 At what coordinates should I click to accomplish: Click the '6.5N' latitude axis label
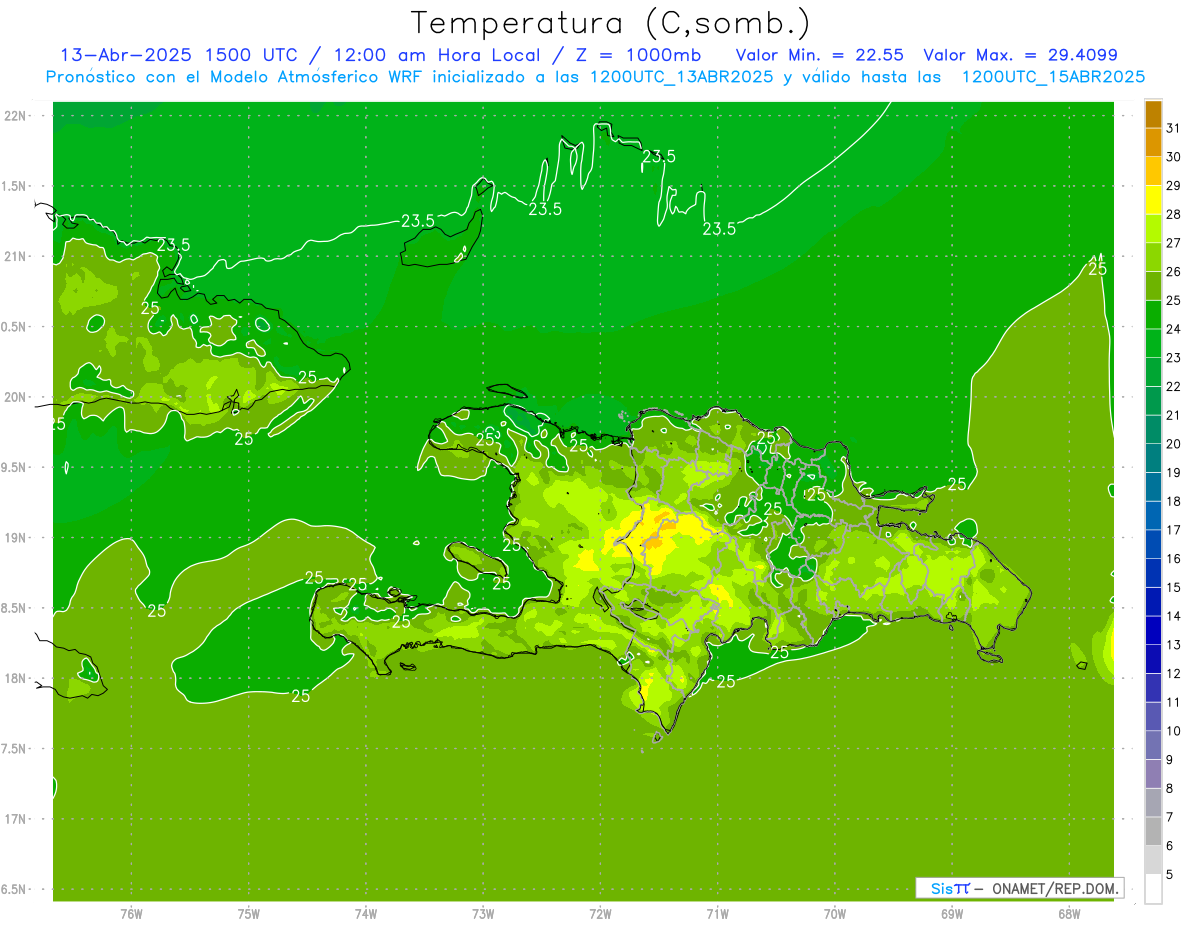click(x=14, y=889)
